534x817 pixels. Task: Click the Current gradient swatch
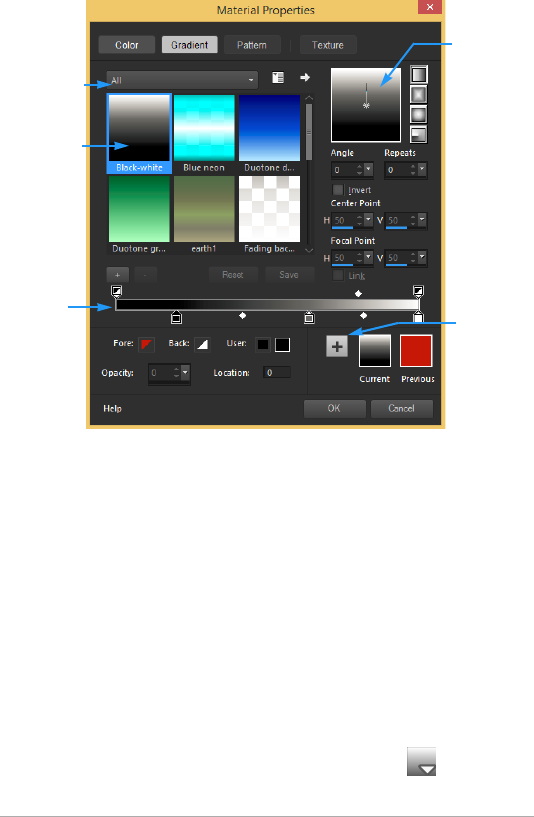(x=375, y=351)
